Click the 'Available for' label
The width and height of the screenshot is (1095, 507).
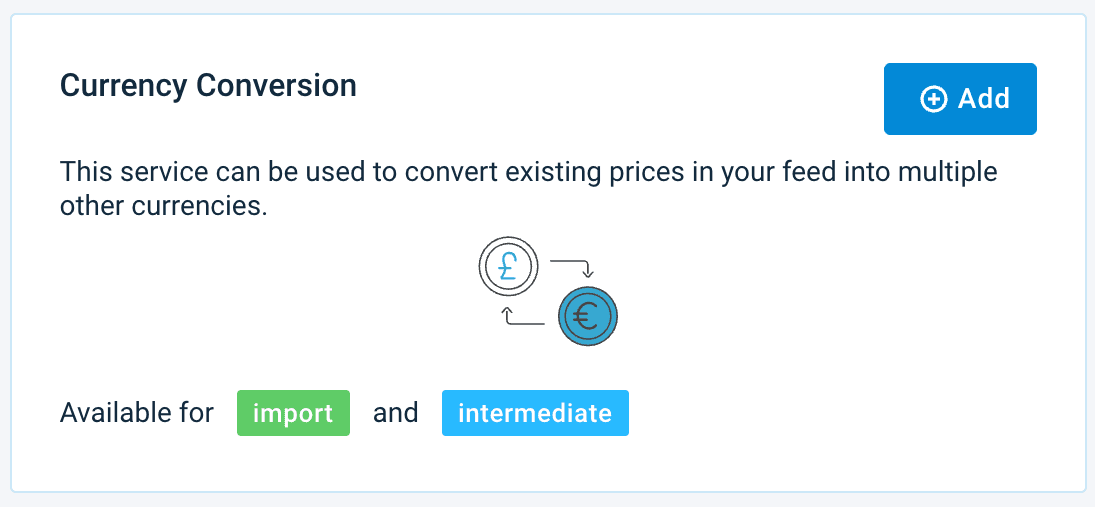[137, 413]
